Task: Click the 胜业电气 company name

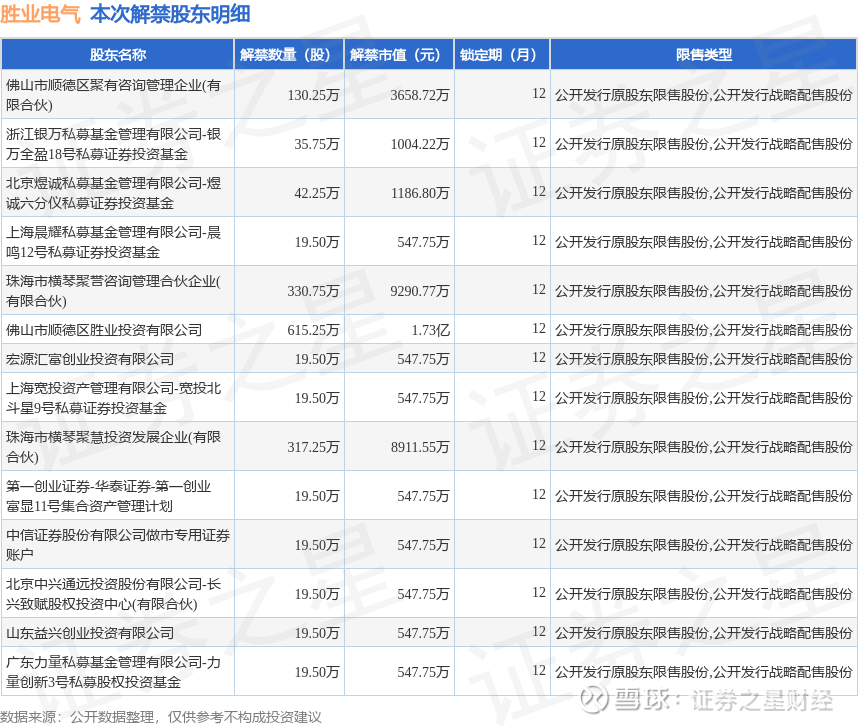Action: (40, 14)
